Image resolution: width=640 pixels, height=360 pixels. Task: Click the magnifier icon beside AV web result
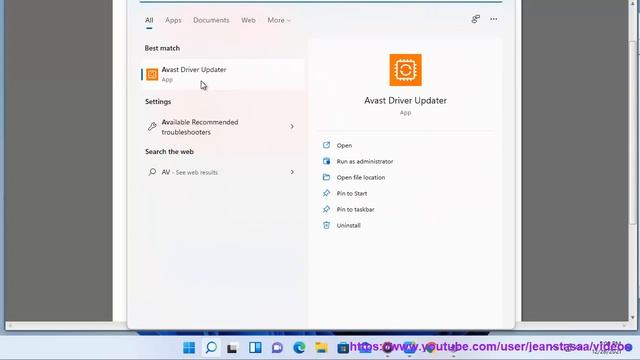coord(152,172)
